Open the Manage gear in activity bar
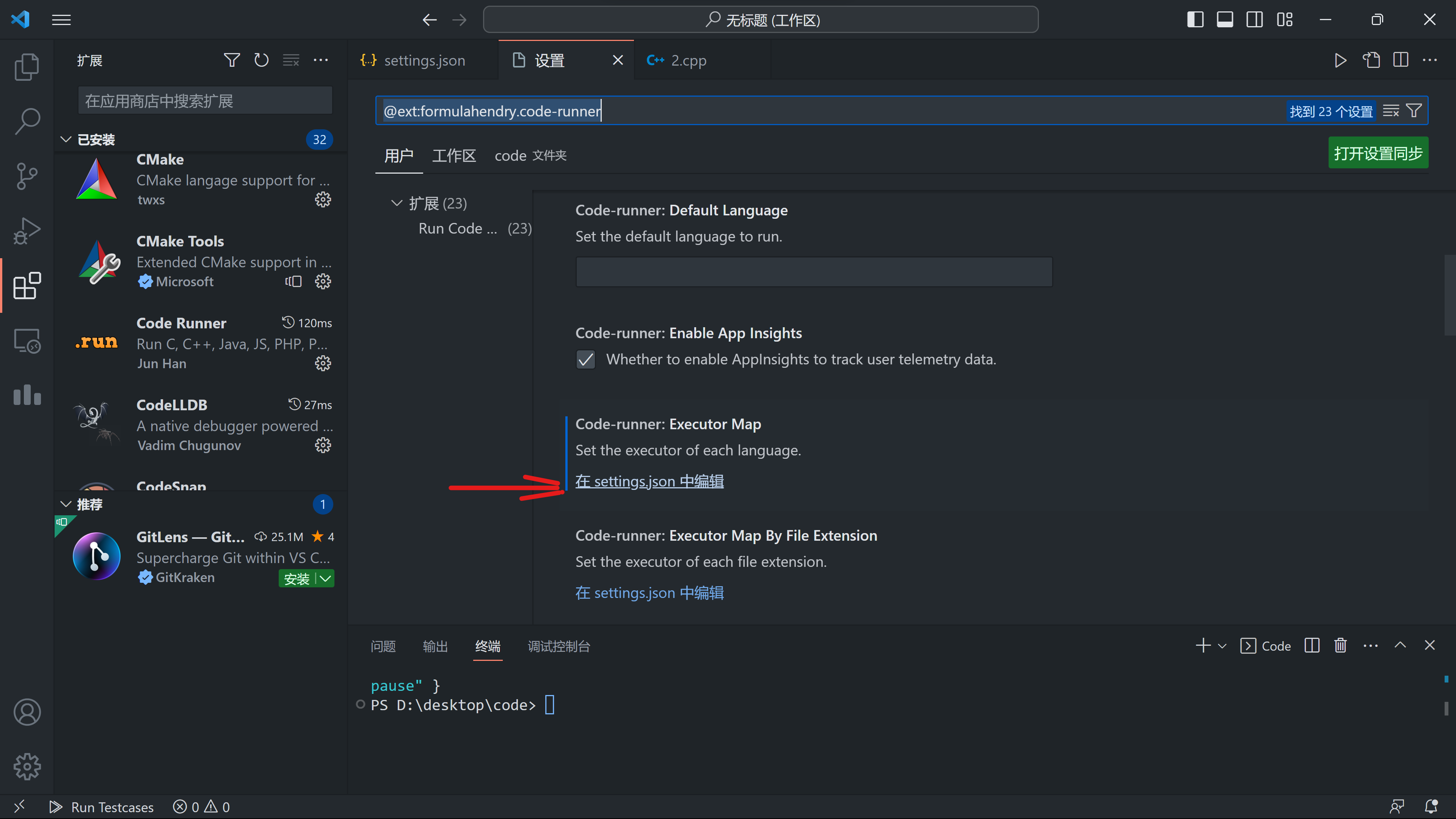1456x819 pixels. coord(27,766)
